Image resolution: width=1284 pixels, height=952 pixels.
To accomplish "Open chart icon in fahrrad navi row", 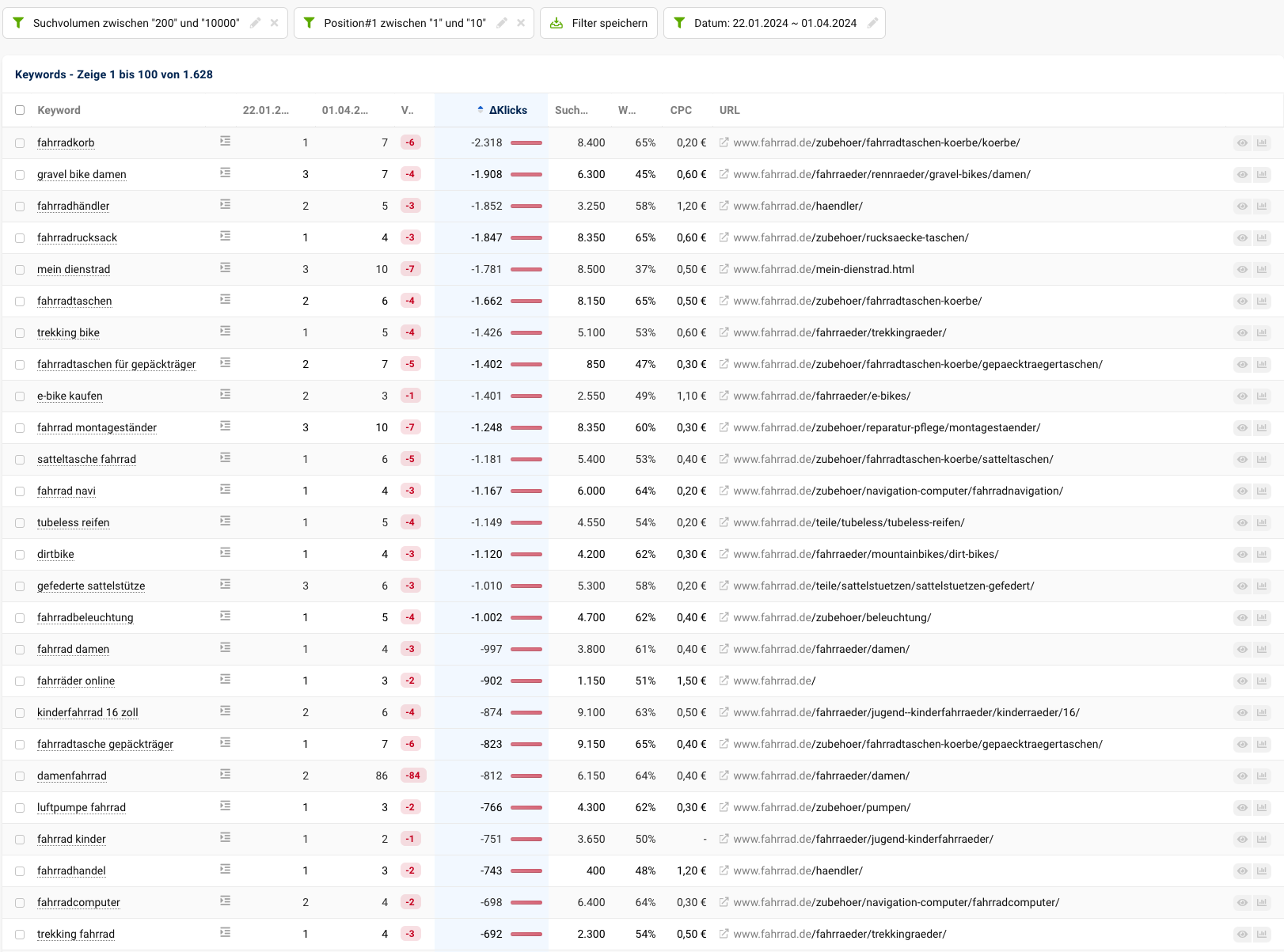I will tap(1262, 491).
